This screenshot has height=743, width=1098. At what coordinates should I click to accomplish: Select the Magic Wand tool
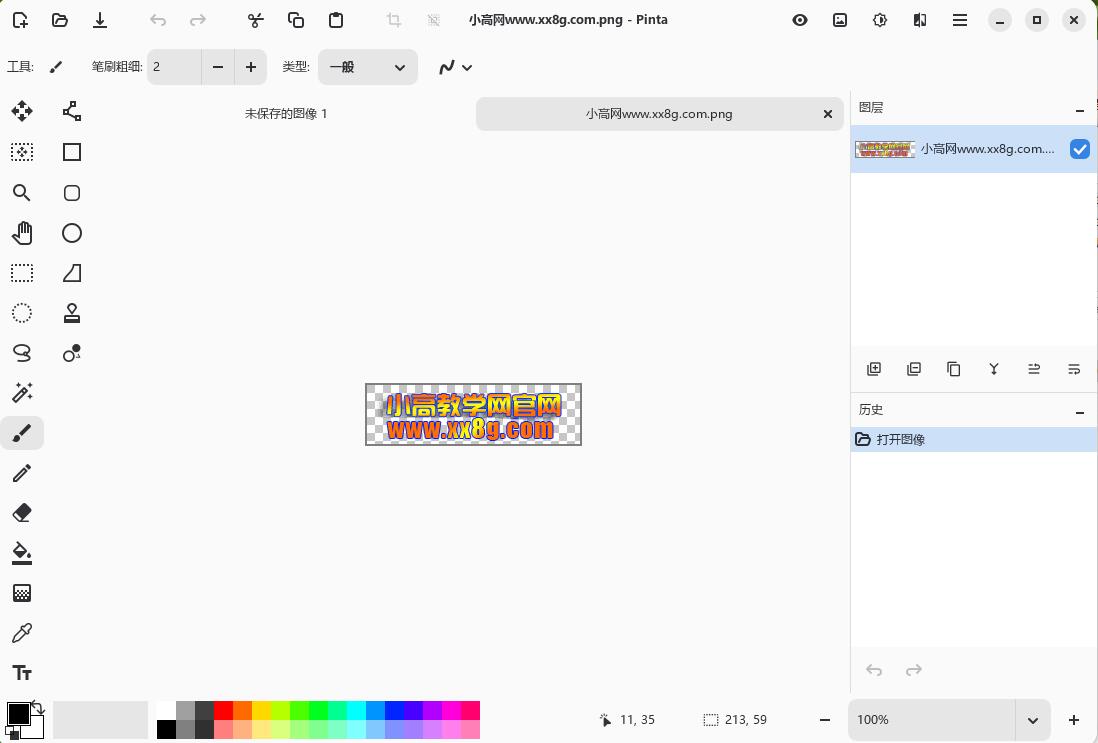22,393
